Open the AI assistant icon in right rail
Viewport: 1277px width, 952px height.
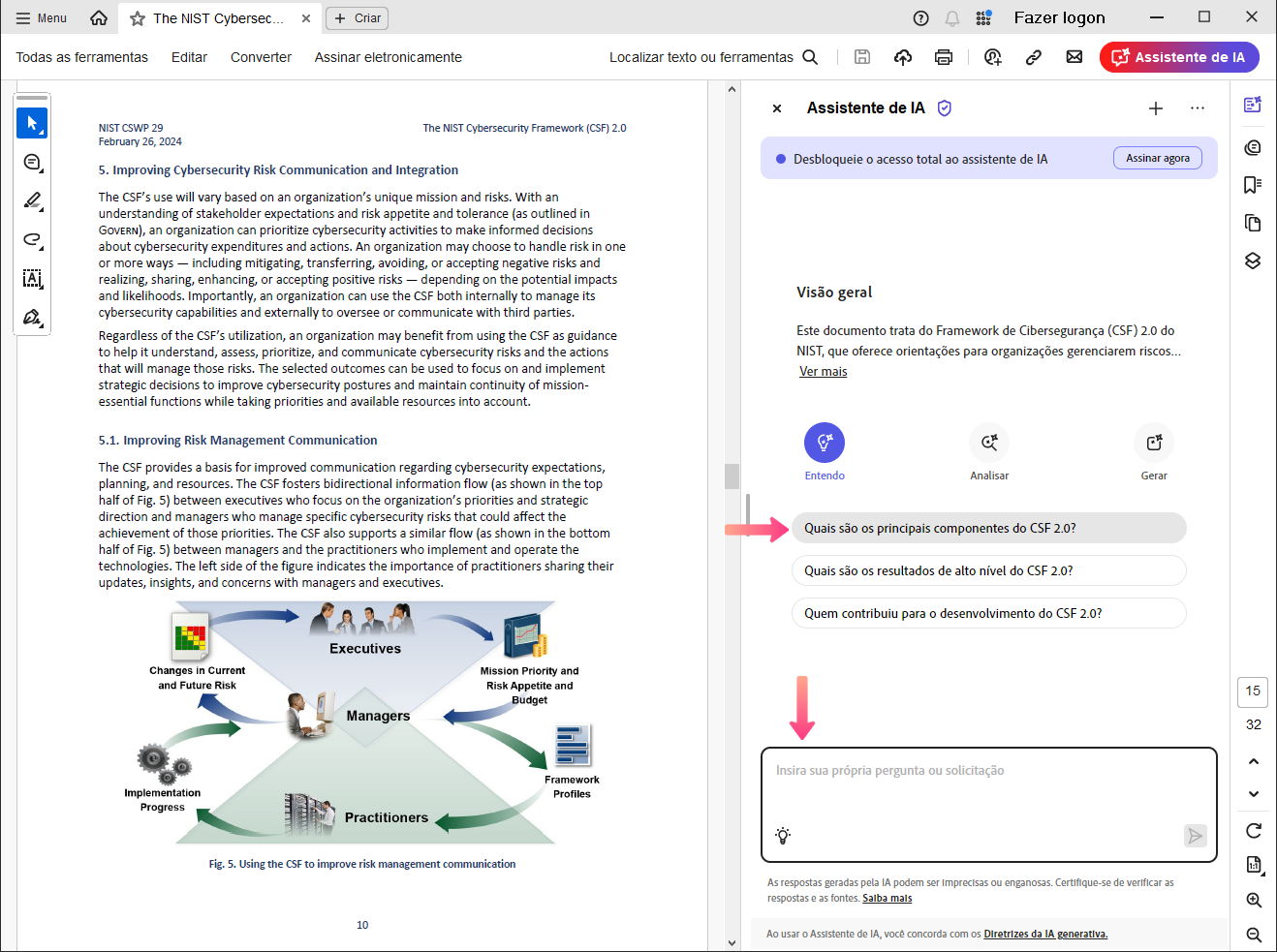[x=1253, y=105]
